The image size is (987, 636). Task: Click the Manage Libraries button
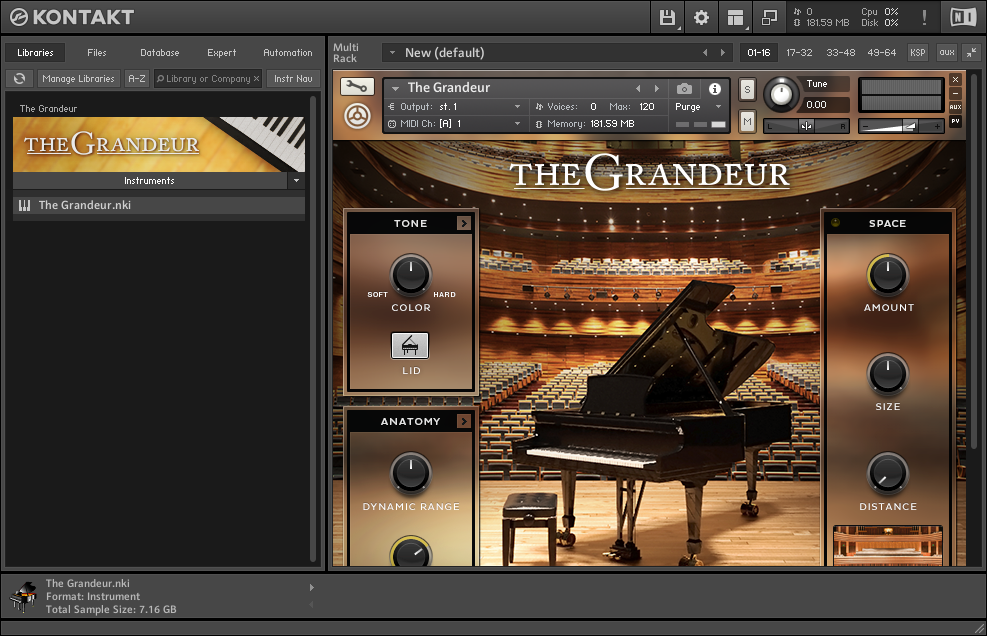click(79, 78)
